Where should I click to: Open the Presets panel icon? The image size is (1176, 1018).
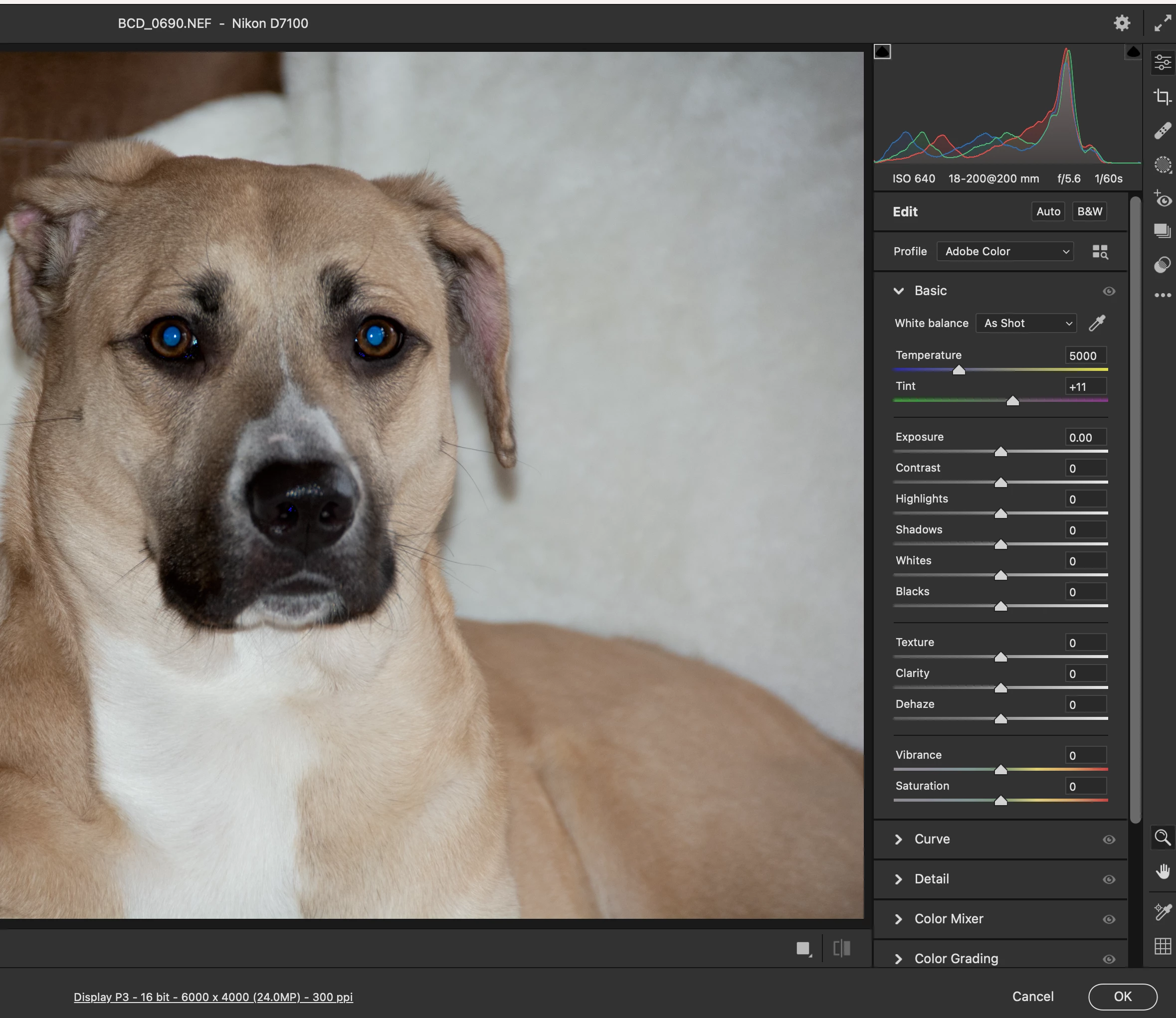(x=1163, y=265)
